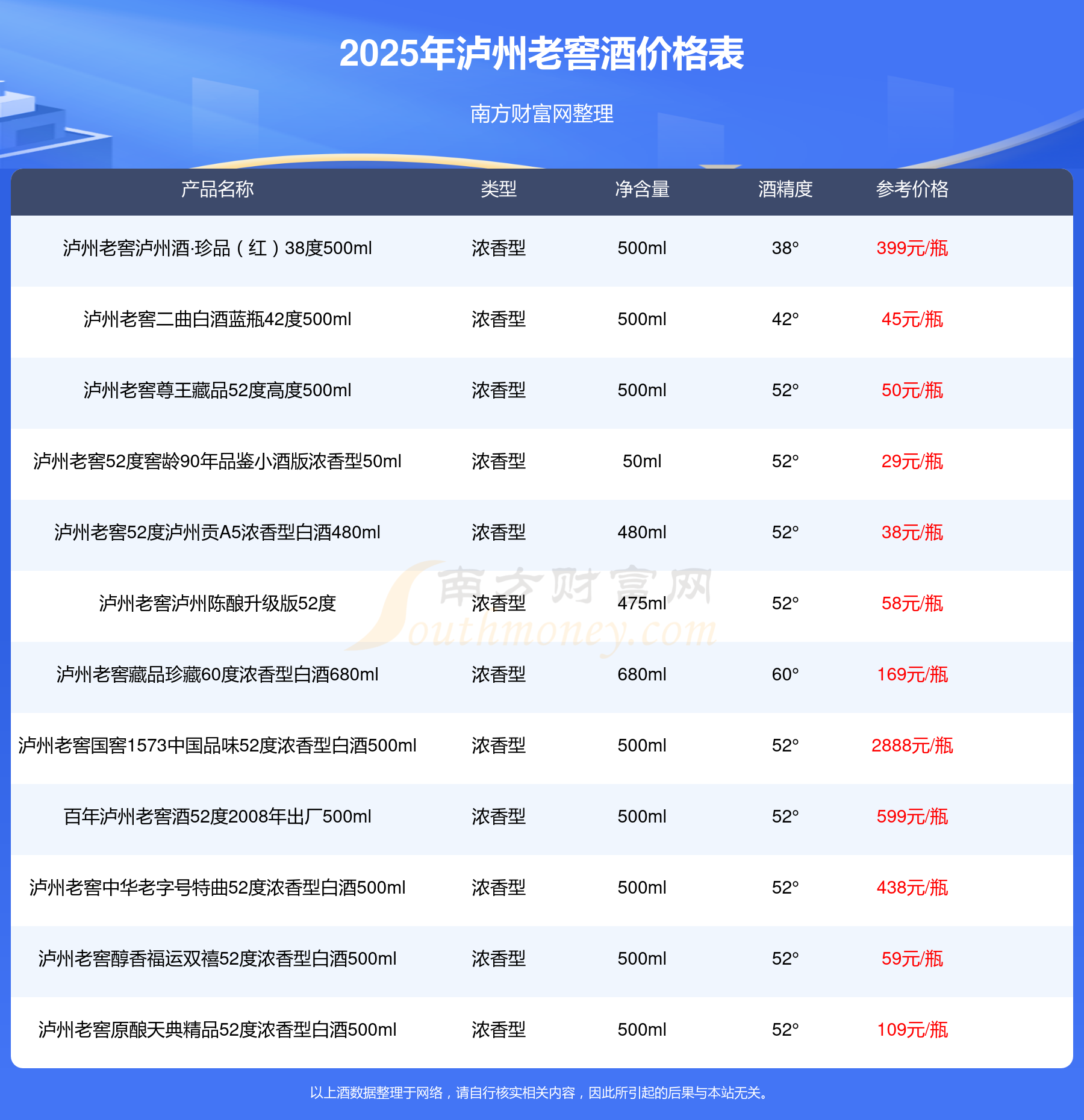Click "52°" in the 窖龄90年 row

(785, 461)
